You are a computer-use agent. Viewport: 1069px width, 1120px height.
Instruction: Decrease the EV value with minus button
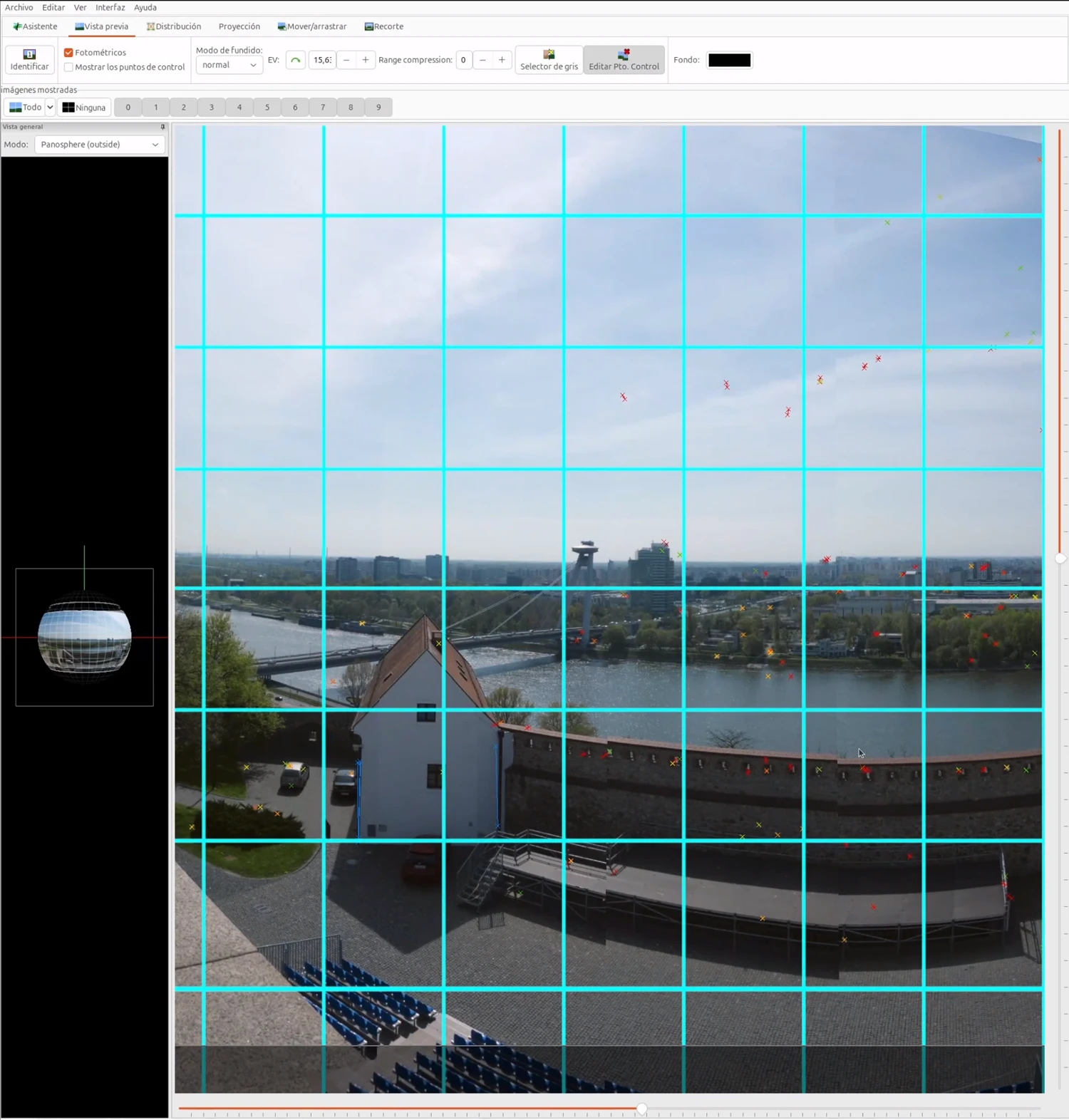click(x=346, y=60)
